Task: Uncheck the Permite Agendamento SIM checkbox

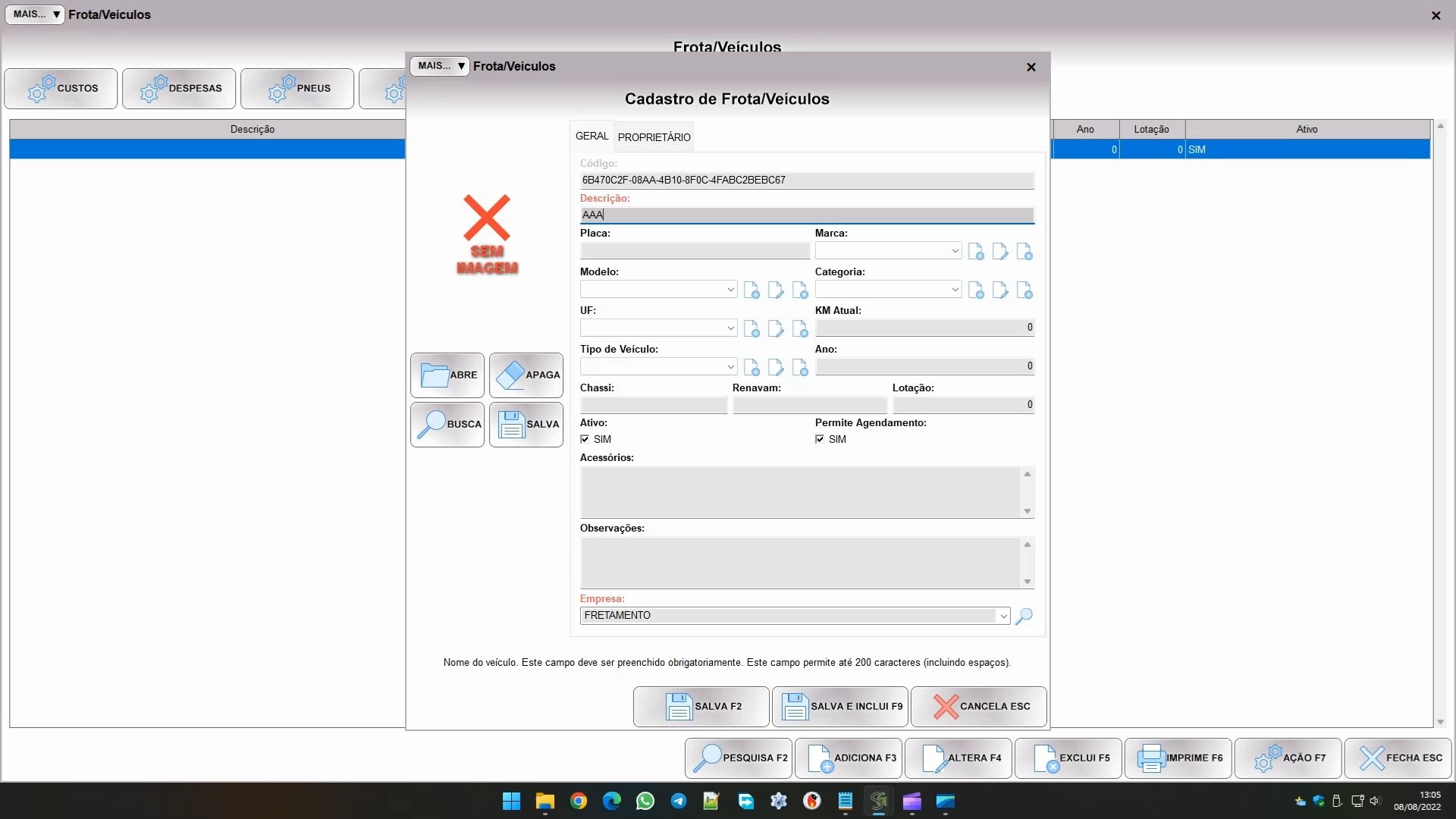Action: click(x=820, y=439)
